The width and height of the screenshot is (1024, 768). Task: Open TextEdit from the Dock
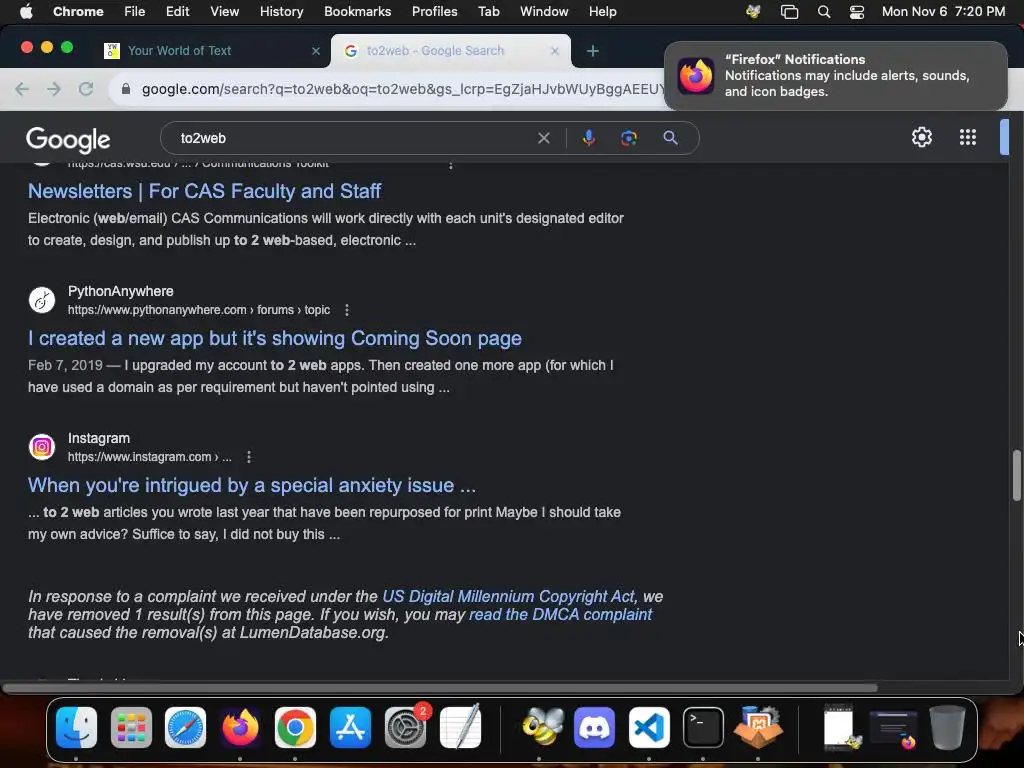point(460,727)
